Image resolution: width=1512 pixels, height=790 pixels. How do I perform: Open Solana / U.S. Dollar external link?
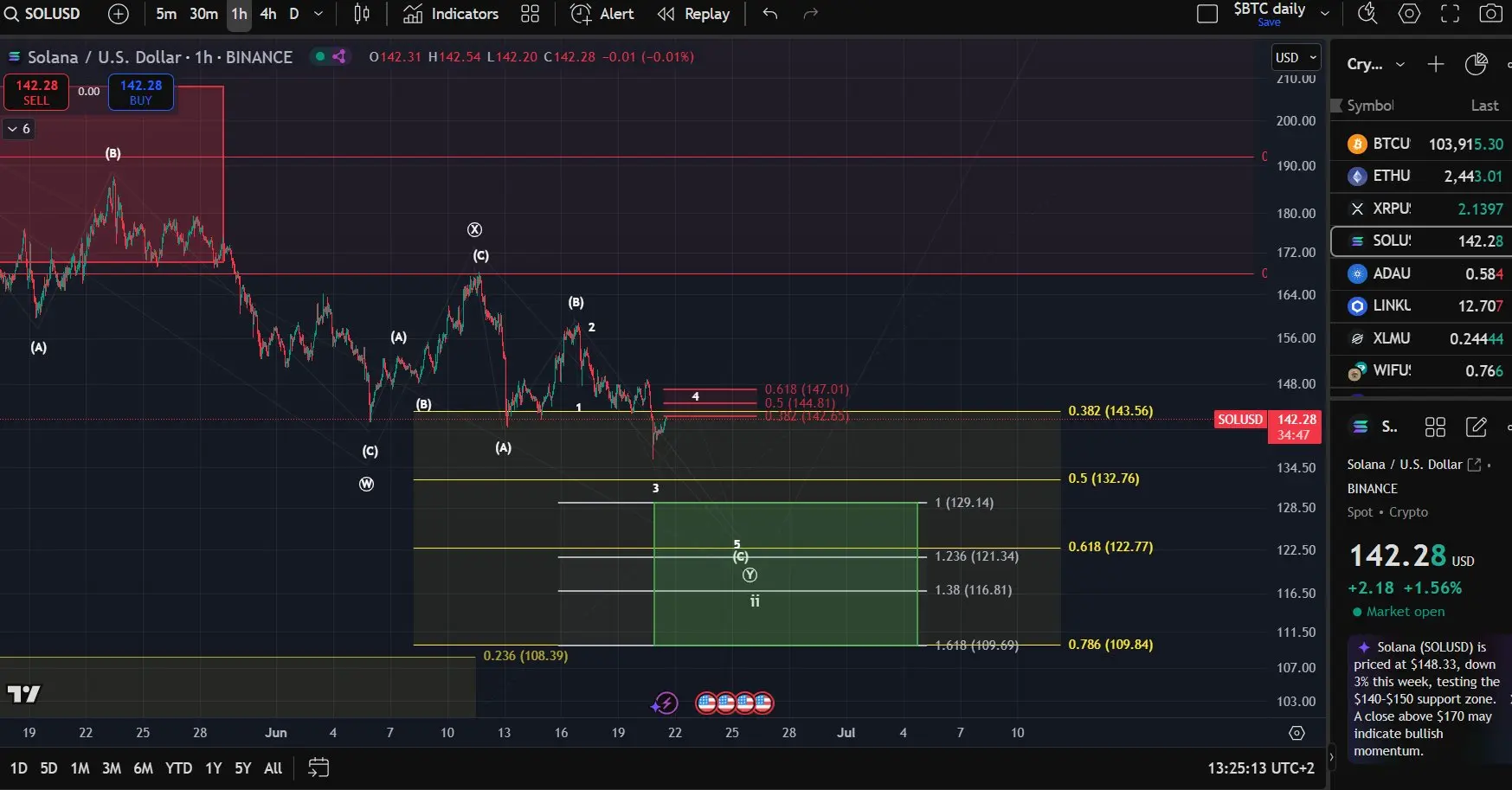[1474, 465]
